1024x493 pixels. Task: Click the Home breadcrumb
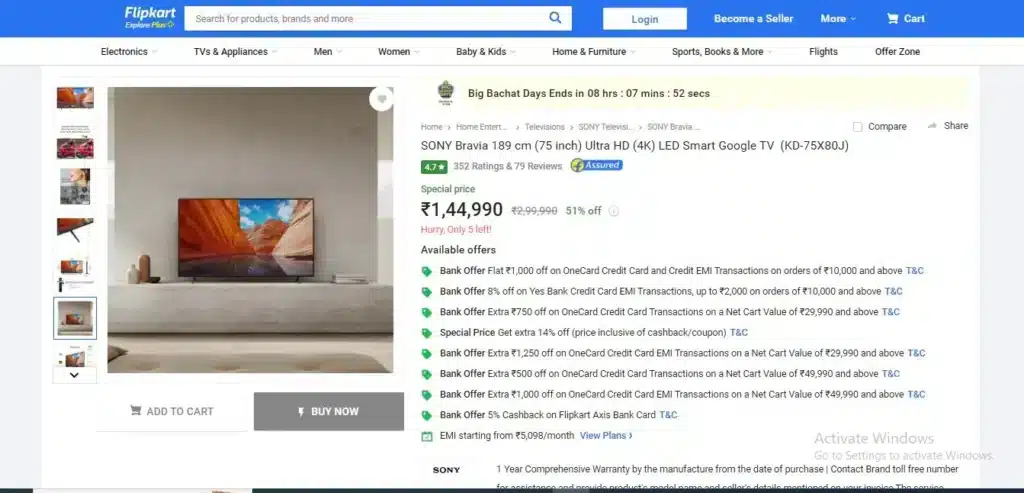point(431,127)
